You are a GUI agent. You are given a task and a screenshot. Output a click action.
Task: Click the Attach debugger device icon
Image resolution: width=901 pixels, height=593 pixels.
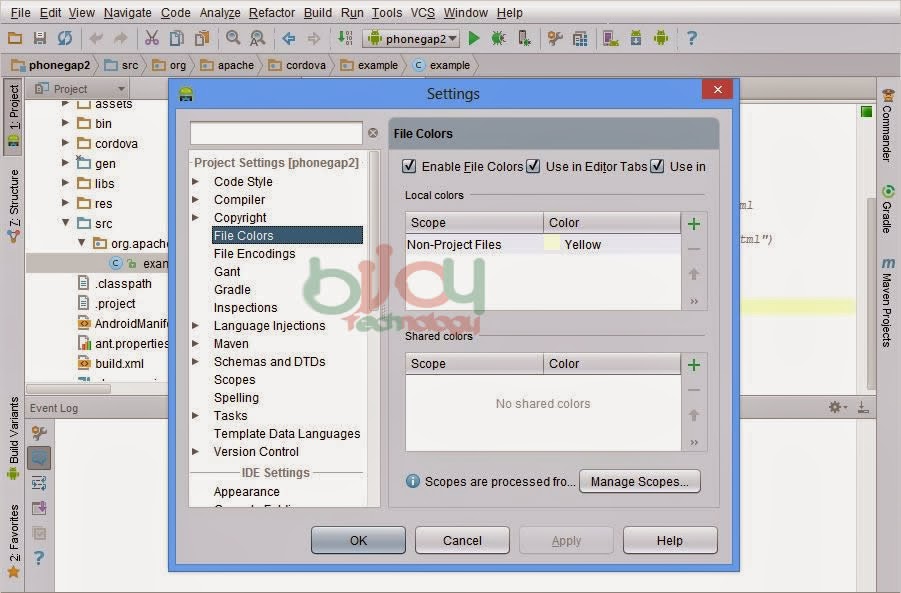click(x=524, y=38)
